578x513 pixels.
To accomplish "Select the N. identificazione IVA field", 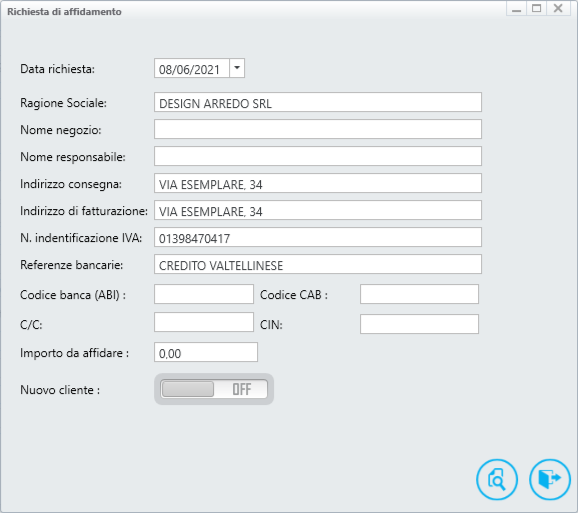I will click(318, 237).
